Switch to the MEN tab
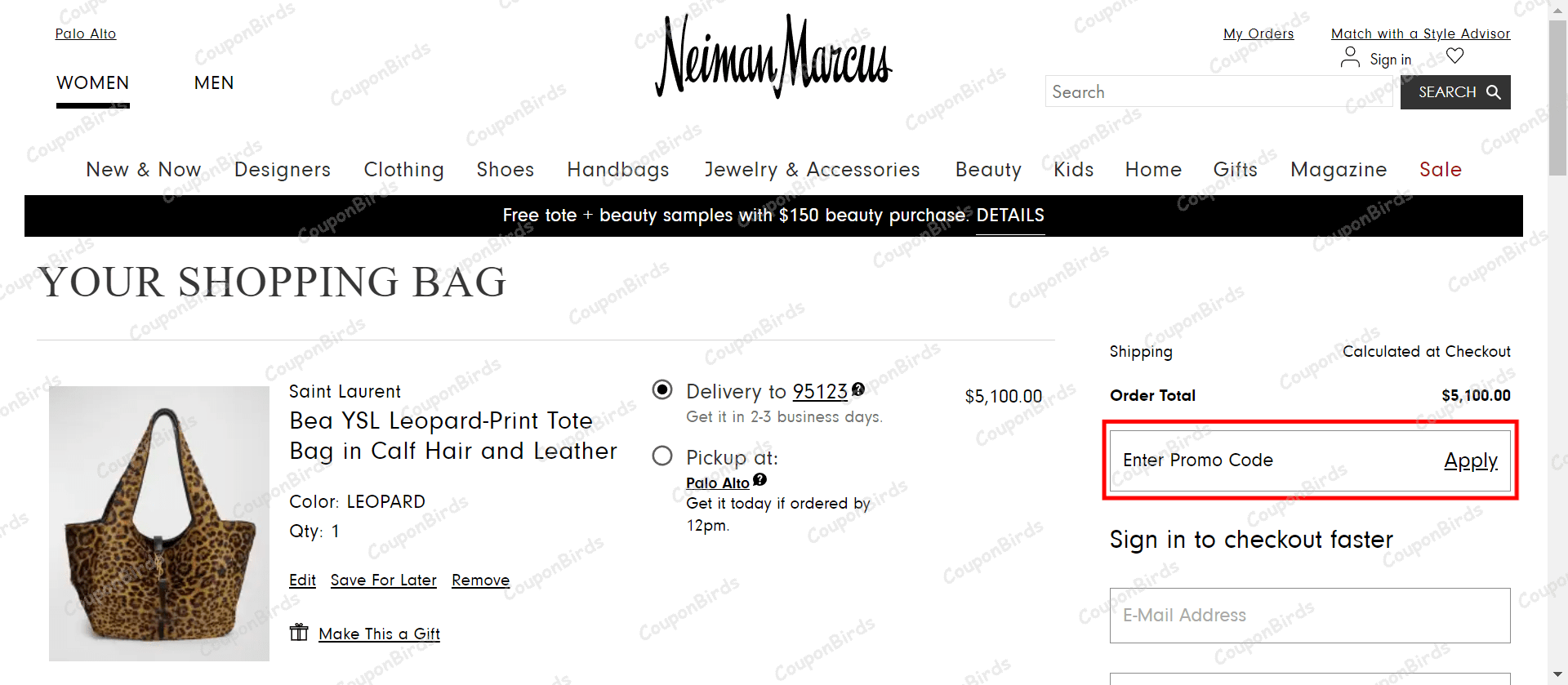The height and width of the screenshot is (685, 1568). (213, 82)
